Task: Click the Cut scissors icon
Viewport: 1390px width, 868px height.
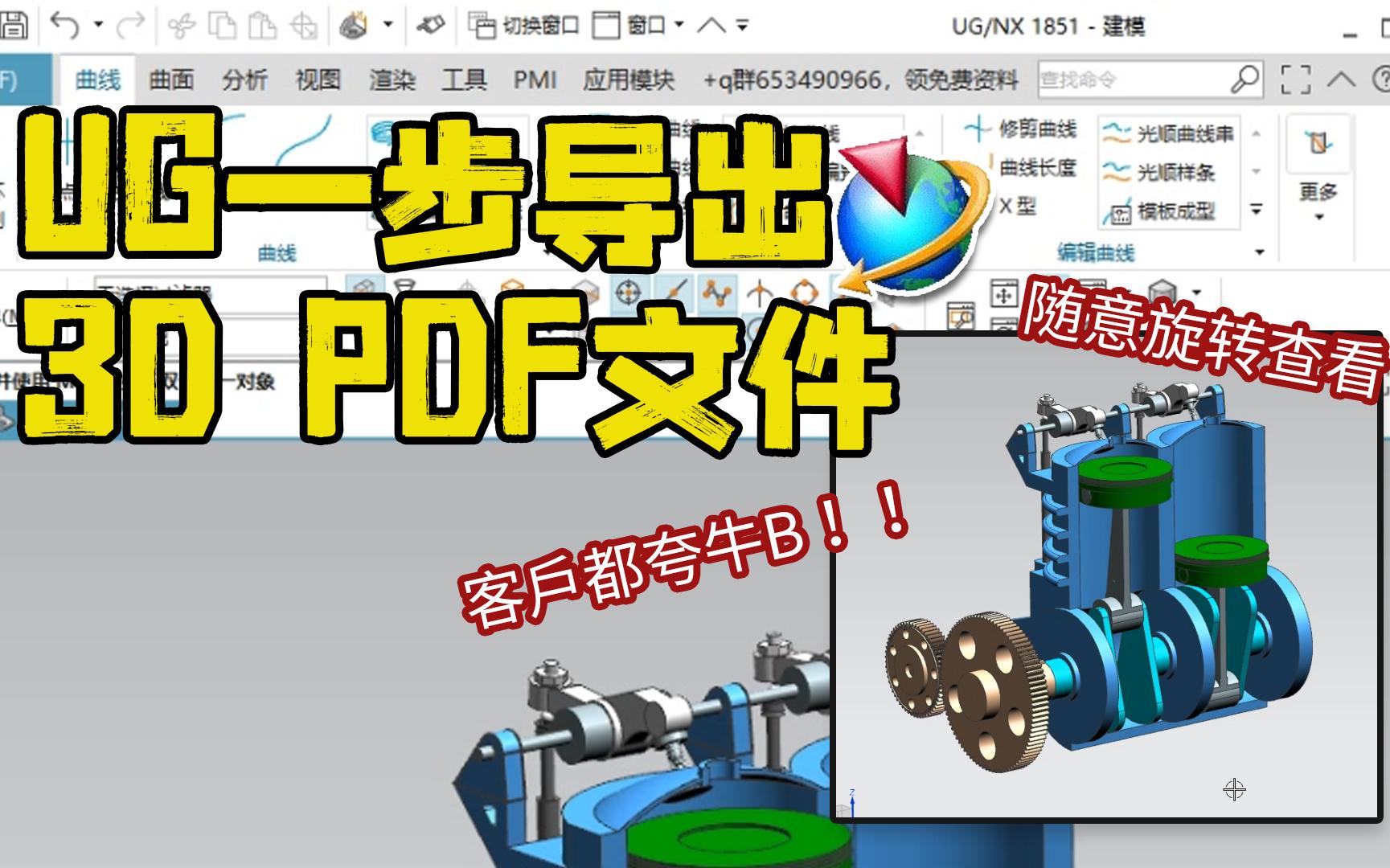Action: coord(181,26)
